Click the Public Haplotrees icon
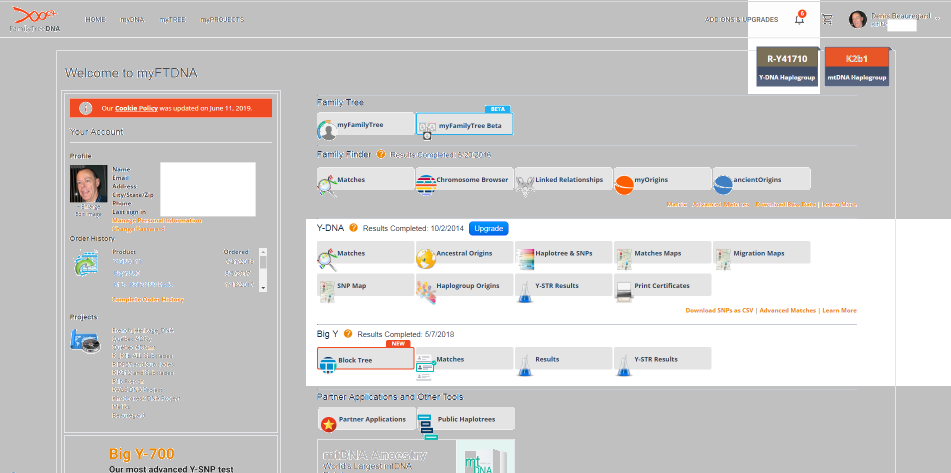951x473 pixels. tap(427, 427)
